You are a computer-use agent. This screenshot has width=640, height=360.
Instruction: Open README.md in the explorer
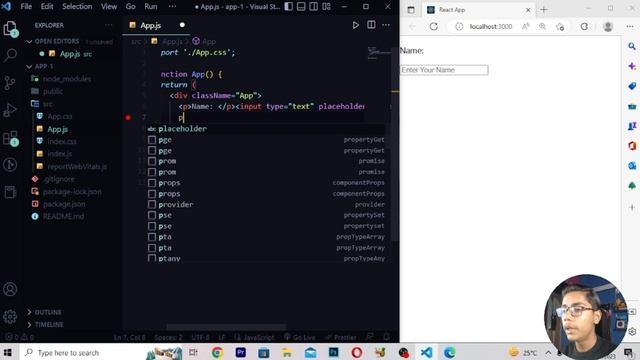click(x=63, y=216)
